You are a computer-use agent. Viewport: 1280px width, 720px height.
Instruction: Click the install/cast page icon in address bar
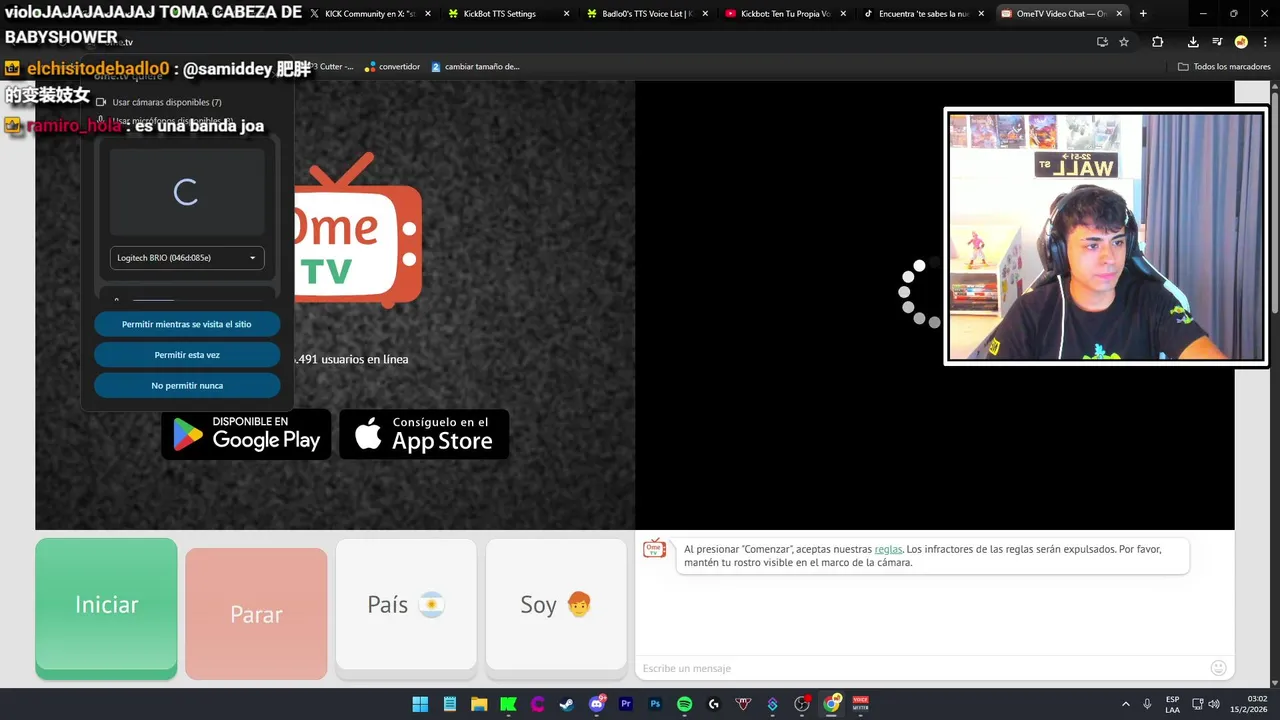pyautogui.click(x=1102, y=42)
